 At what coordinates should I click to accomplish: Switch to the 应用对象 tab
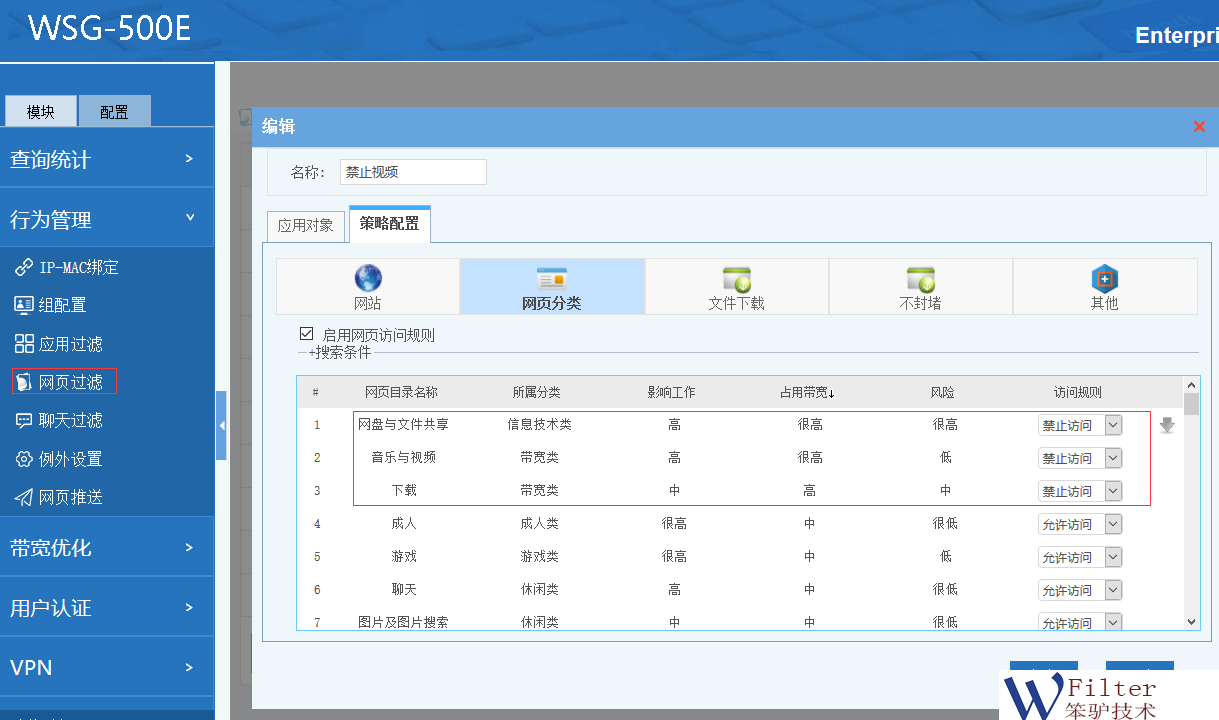click(305, 225)
